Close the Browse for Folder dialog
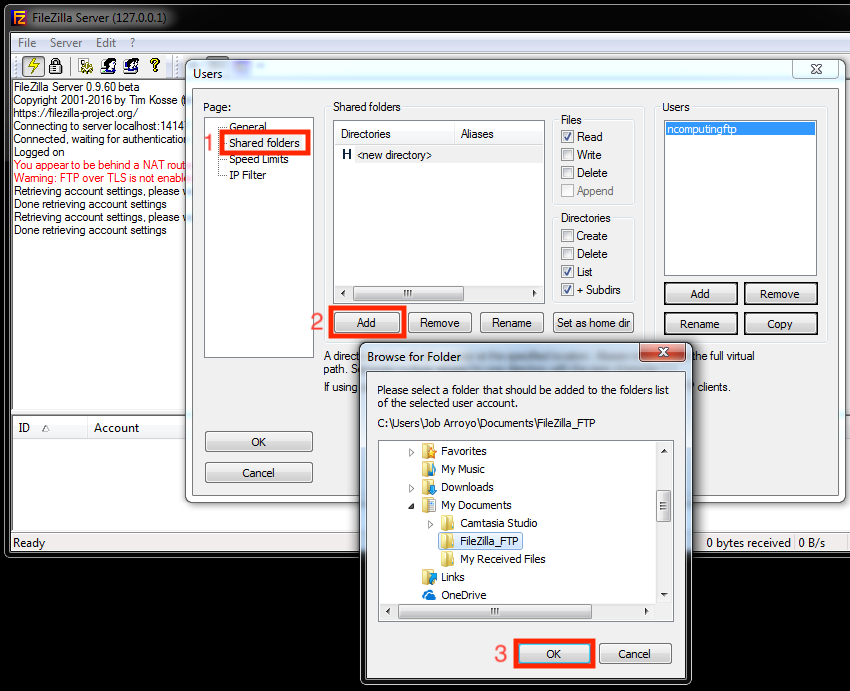The height and width of the screenshot is (691, 850). click(662, 352)
